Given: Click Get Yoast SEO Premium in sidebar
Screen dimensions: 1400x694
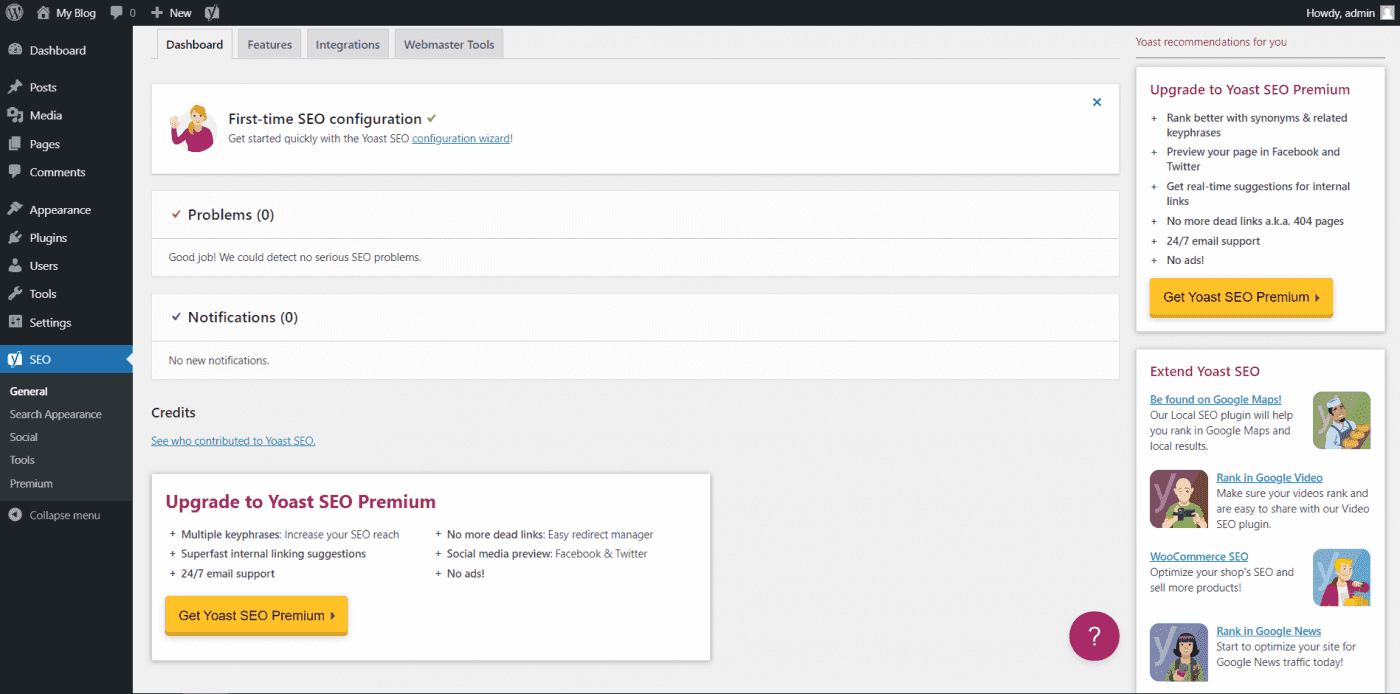Looking at the screenshot, I should (1241, 297).
